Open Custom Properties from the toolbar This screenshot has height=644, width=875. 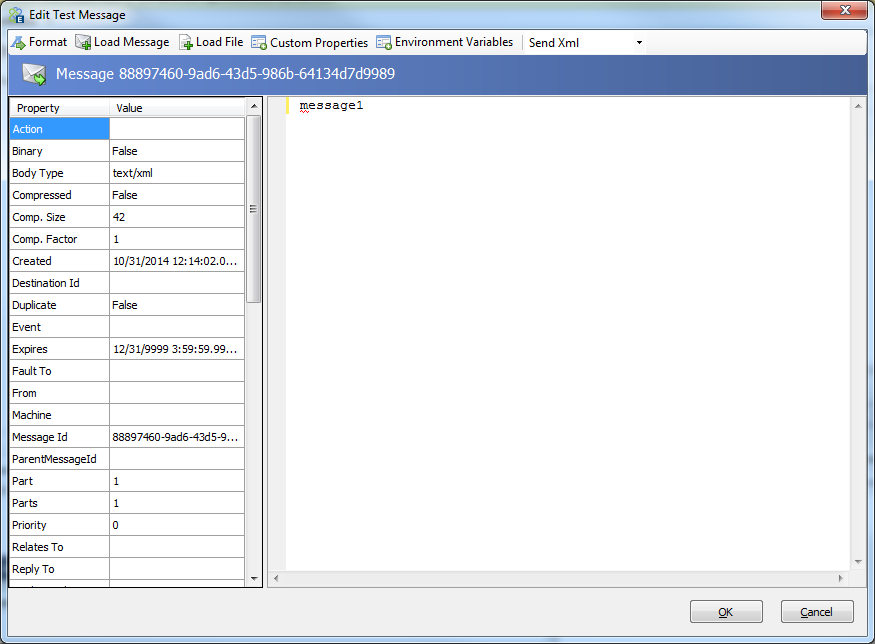(310, 42)
